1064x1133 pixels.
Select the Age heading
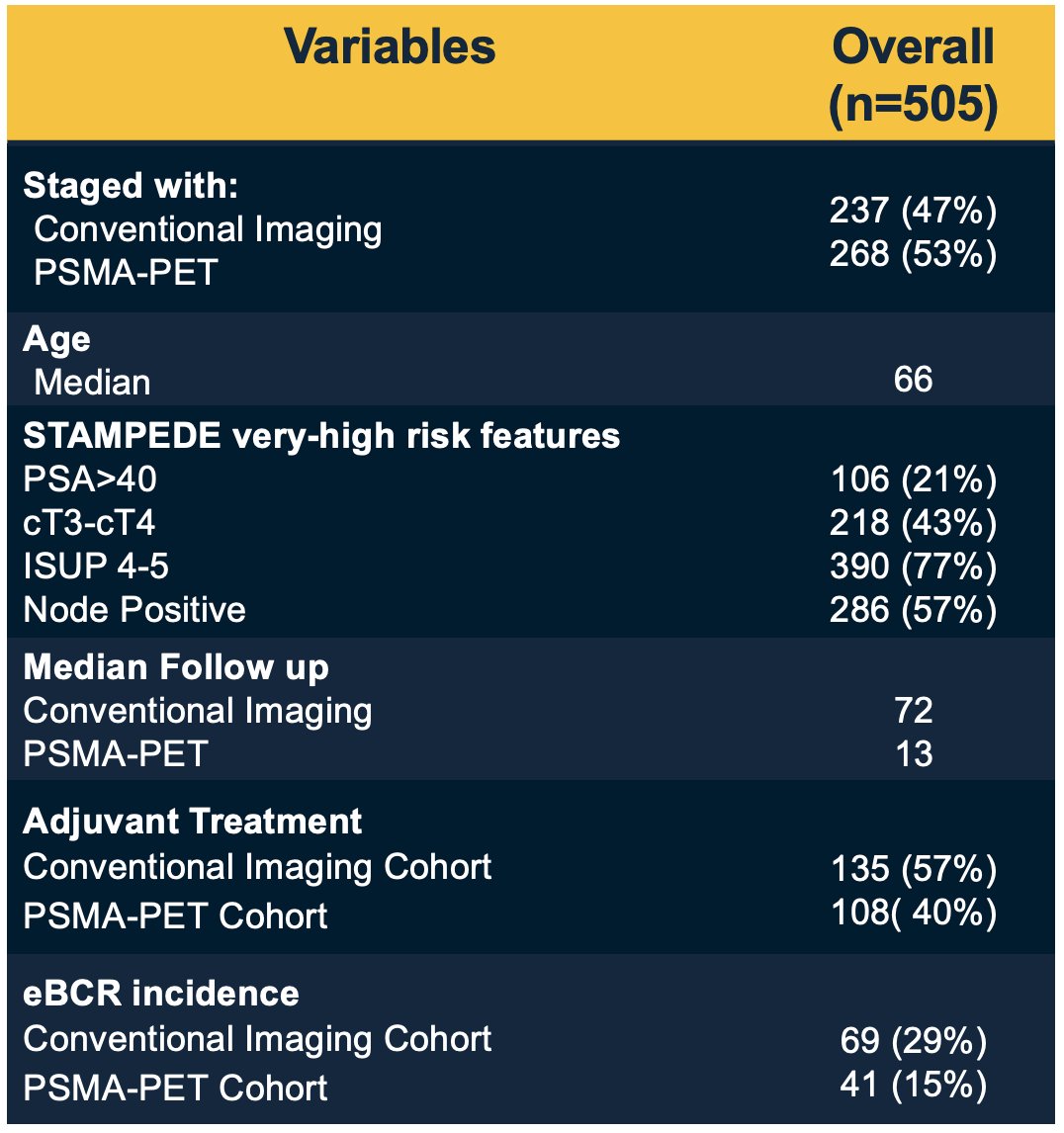point(57,340)
